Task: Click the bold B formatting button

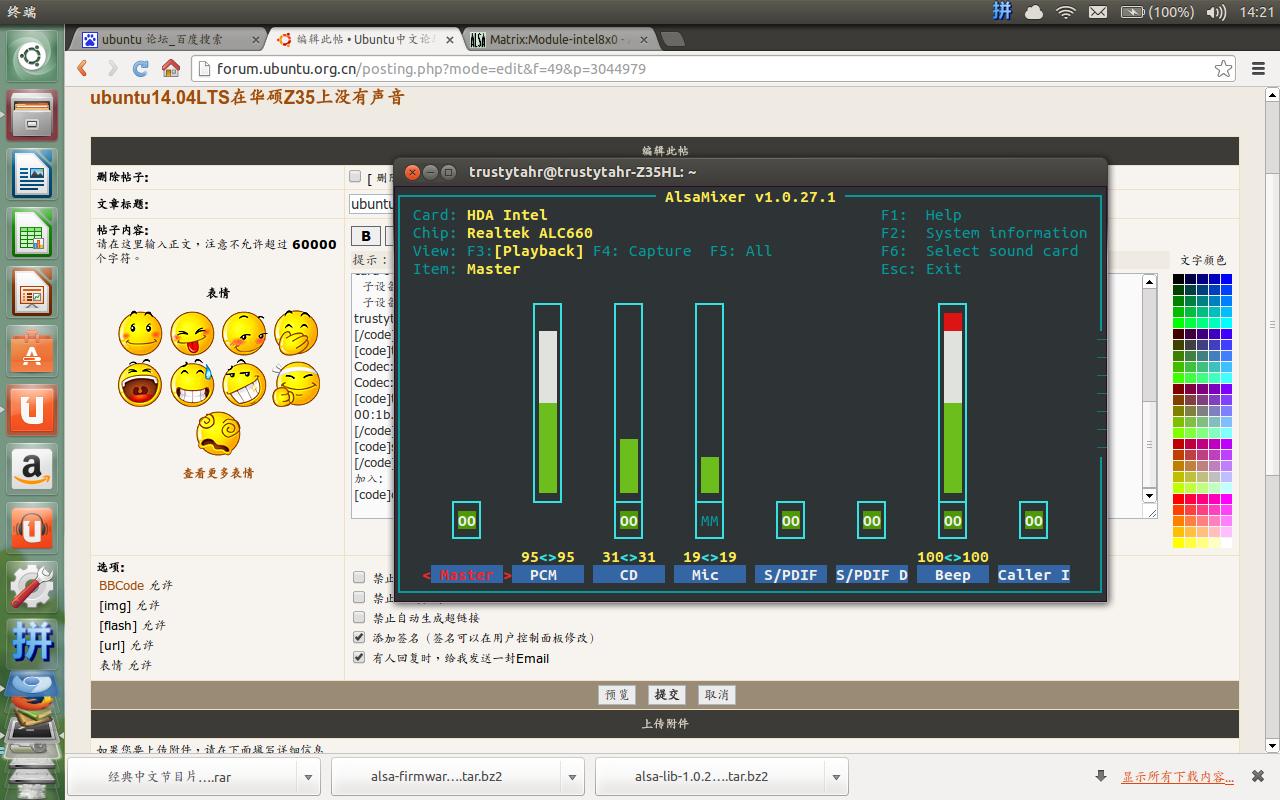Action: click(366, 236)
